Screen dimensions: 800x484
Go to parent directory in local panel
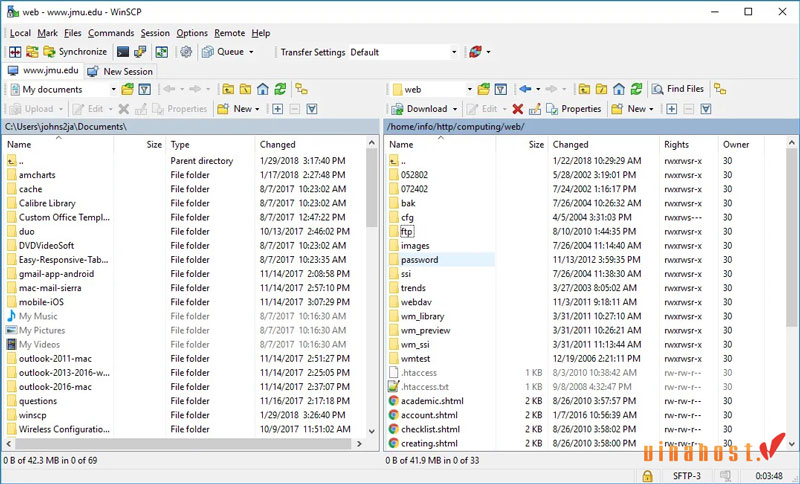pyautogui.click(x=228, y=90)
